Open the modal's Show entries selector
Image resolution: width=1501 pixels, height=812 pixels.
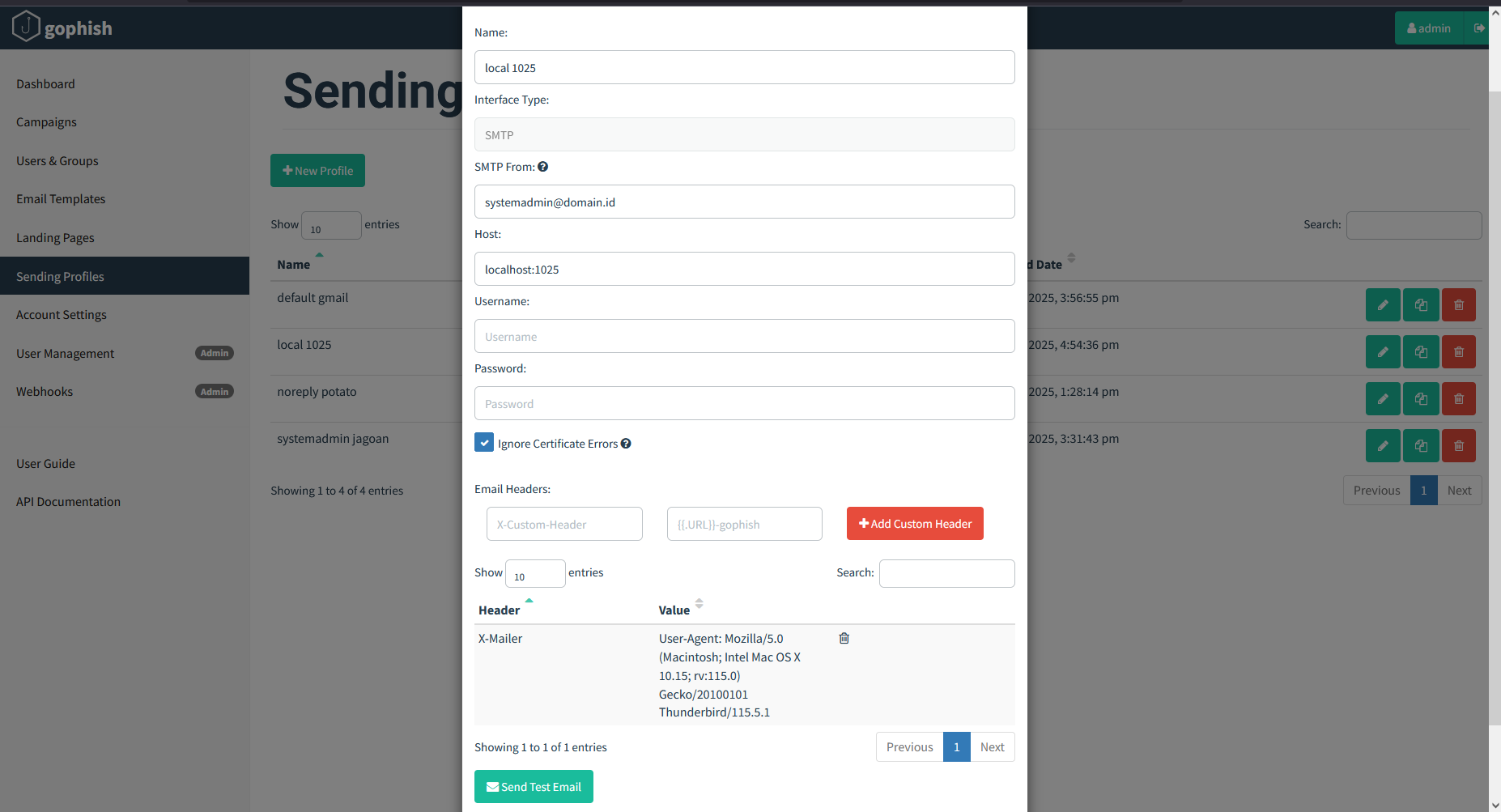[535, 574]
